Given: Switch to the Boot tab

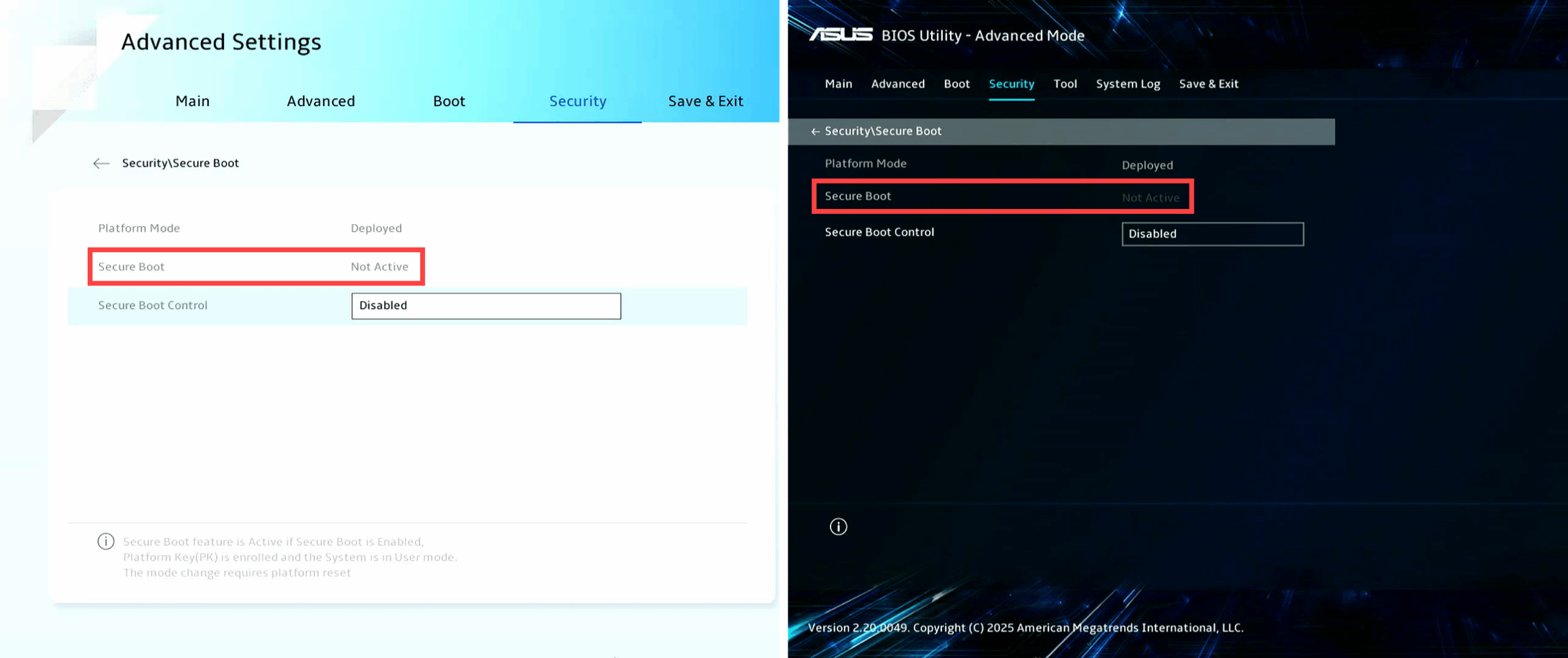Looking at the screenshot, I should [x=449, y=101].
